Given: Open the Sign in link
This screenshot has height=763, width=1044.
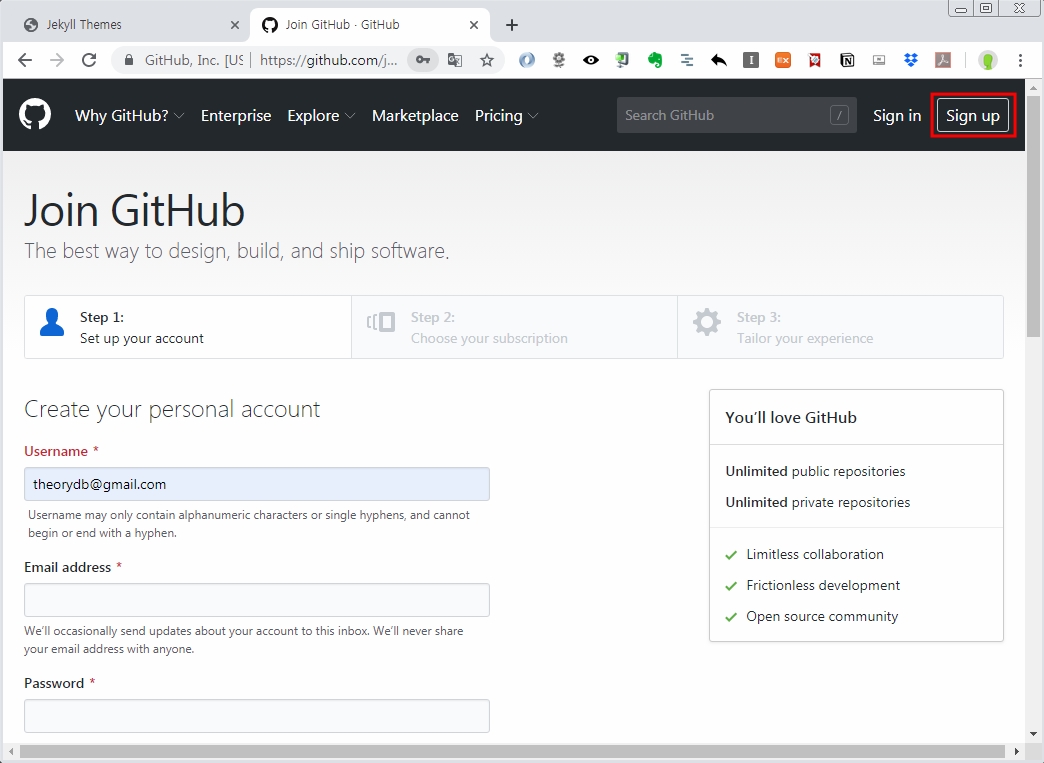Looking at the screenshot, I should click(896, 115).
